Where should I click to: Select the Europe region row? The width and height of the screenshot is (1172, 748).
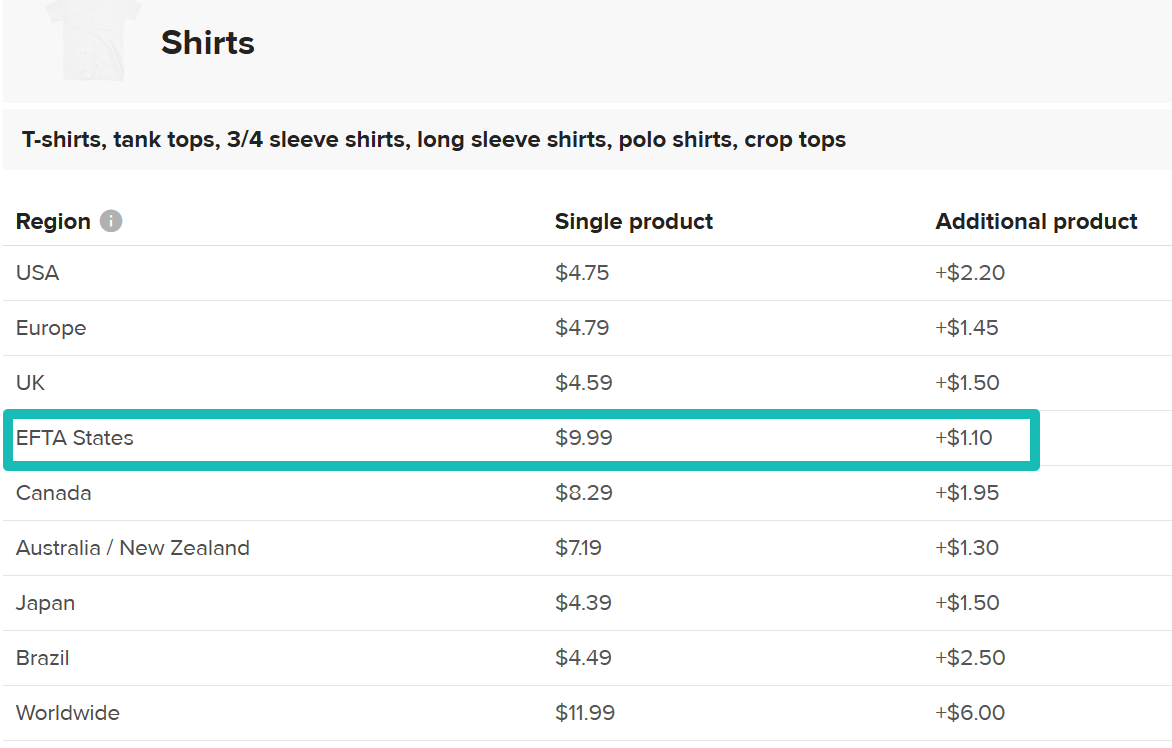click(587, 328)
